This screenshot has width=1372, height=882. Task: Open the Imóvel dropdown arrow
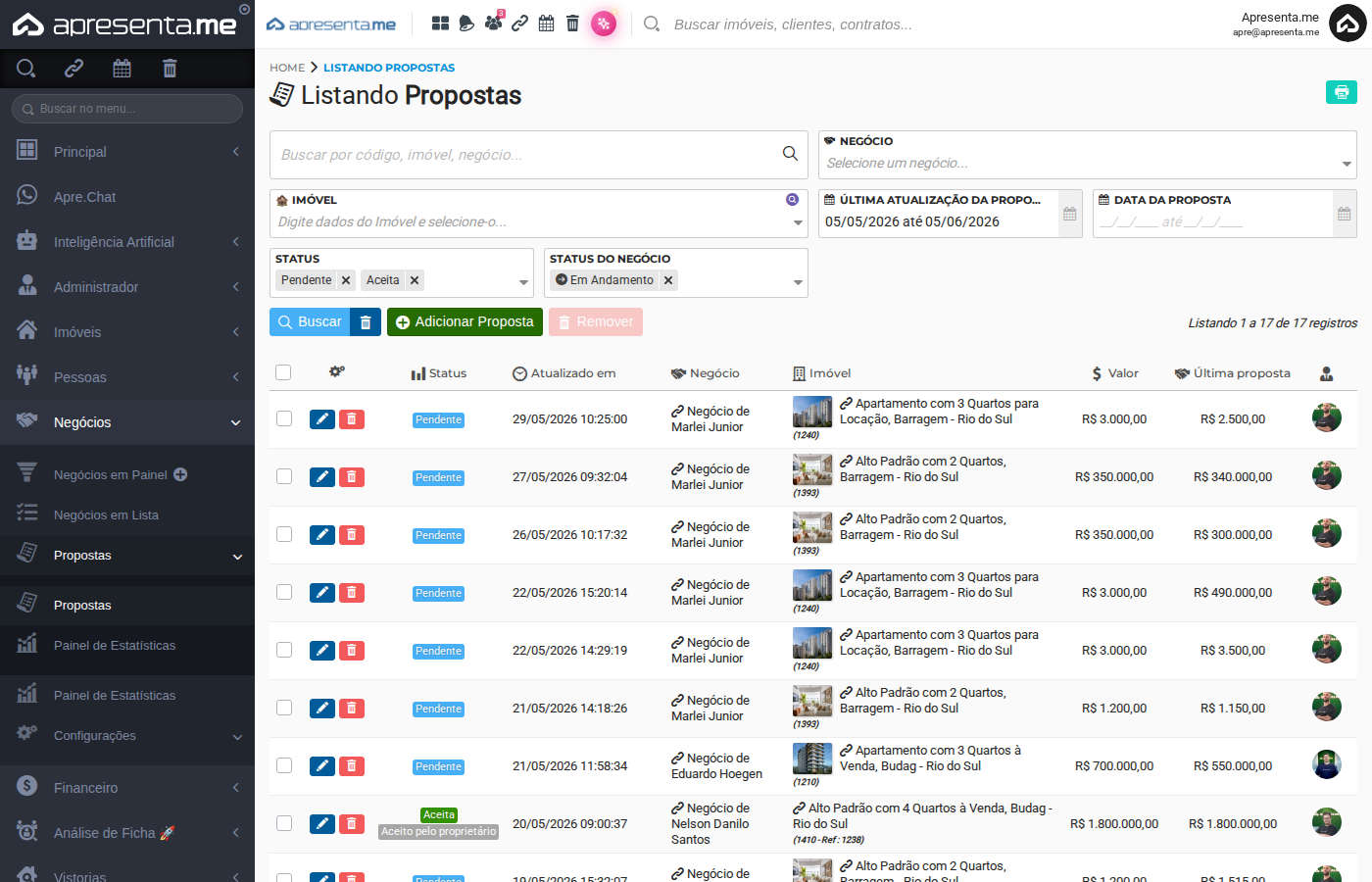click(798, 222)
